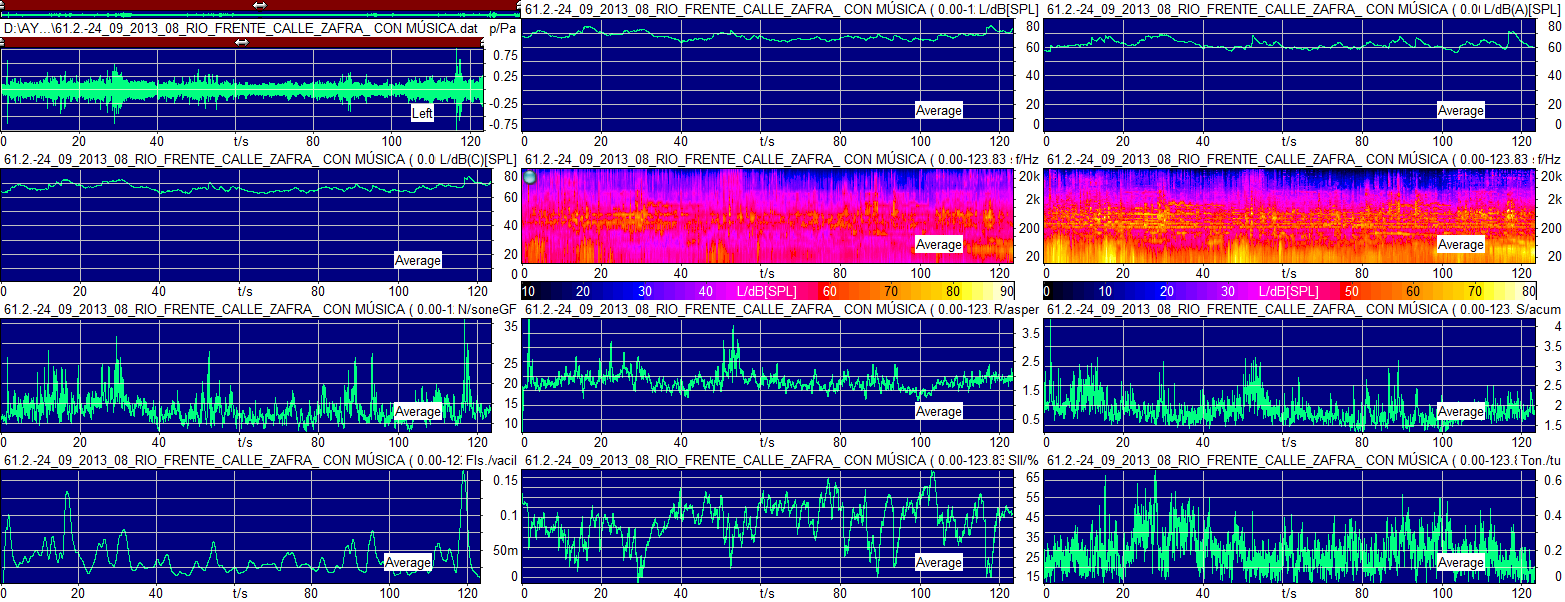Click the 10–90 dB color scale bar
This screenshot has height=602, width=1565.
click(768, 290)
